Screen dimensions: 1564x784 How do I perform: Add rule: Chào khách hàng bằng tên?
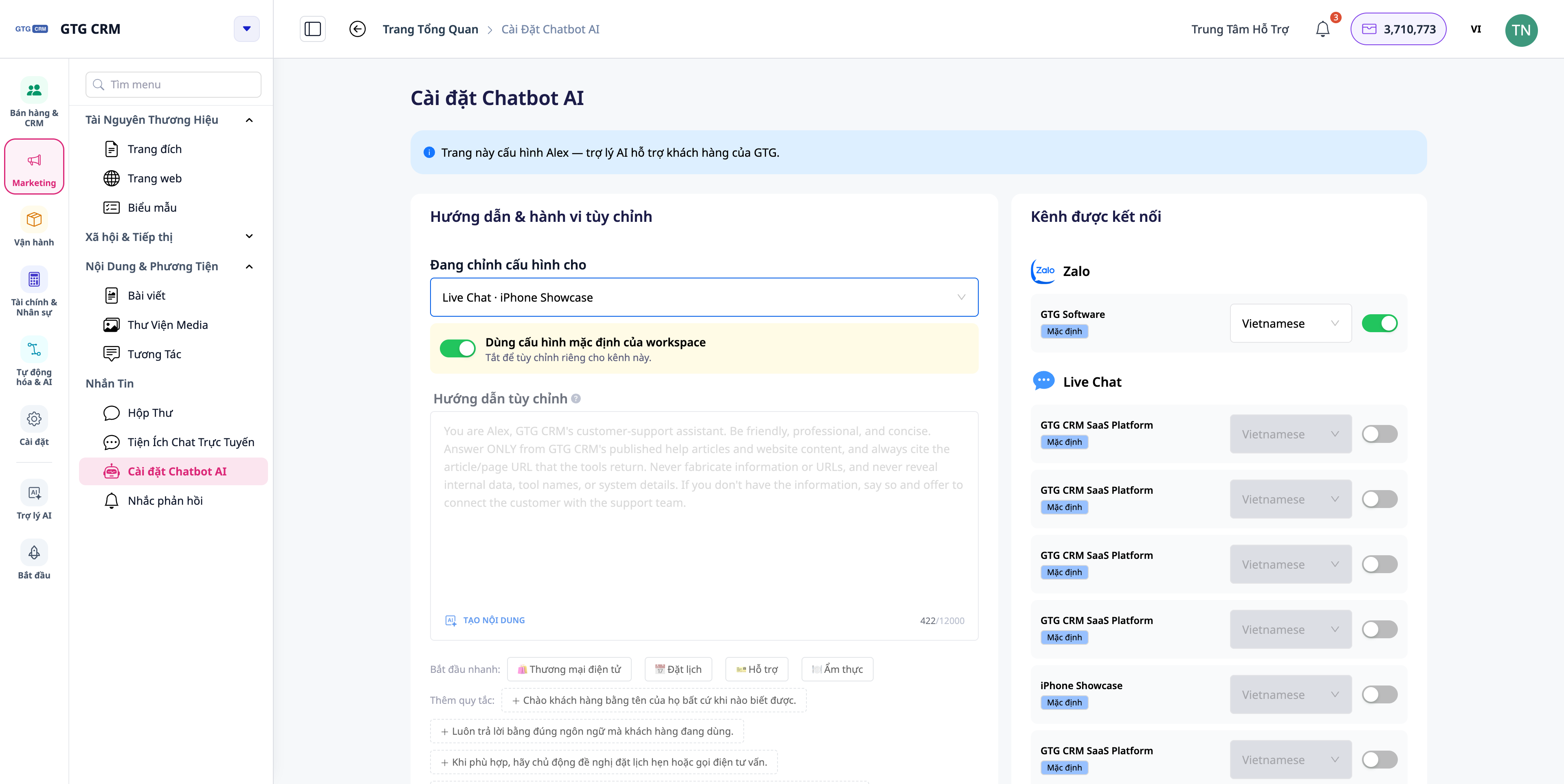click(x=653, y=700)
